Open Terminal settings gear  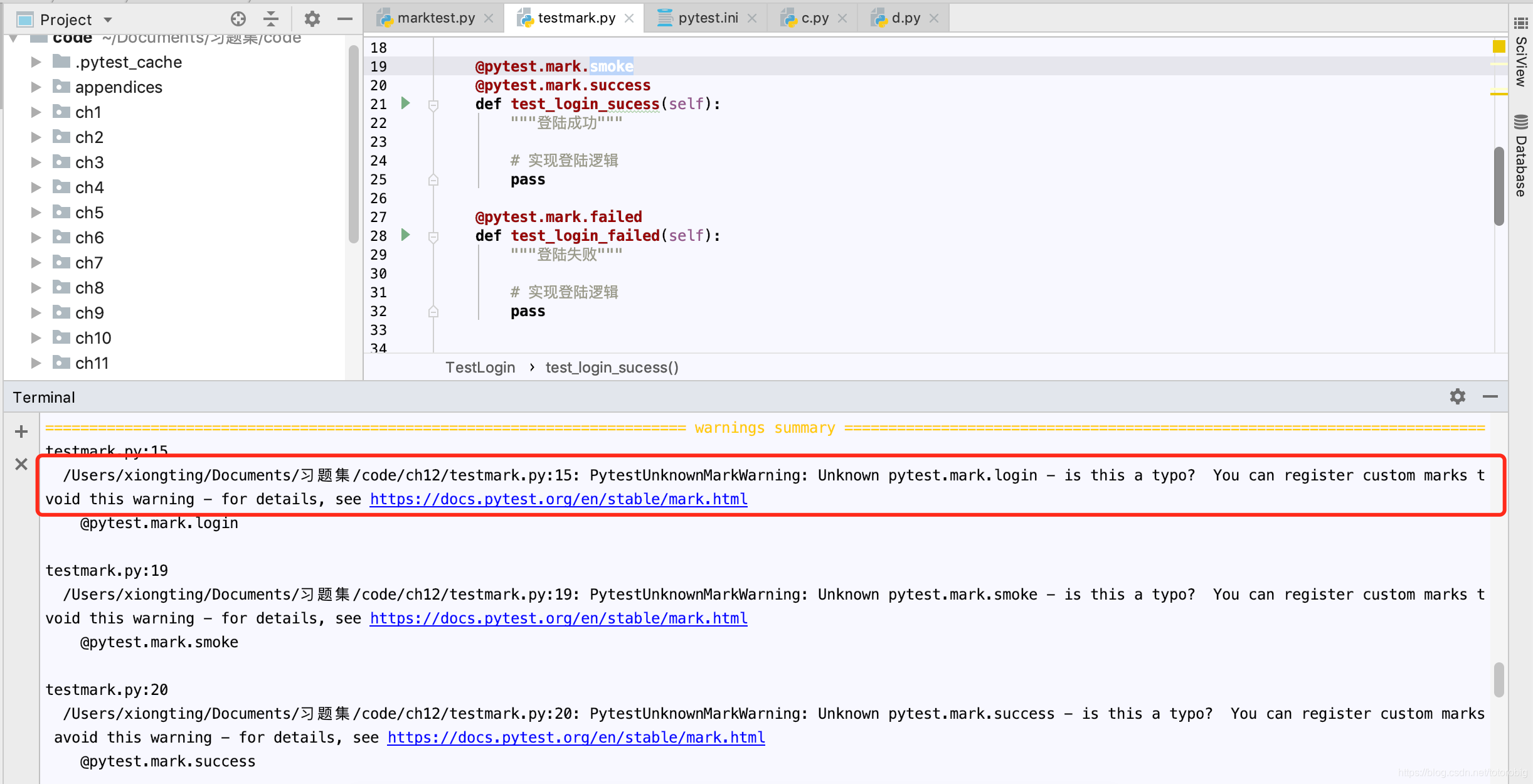1458,396
